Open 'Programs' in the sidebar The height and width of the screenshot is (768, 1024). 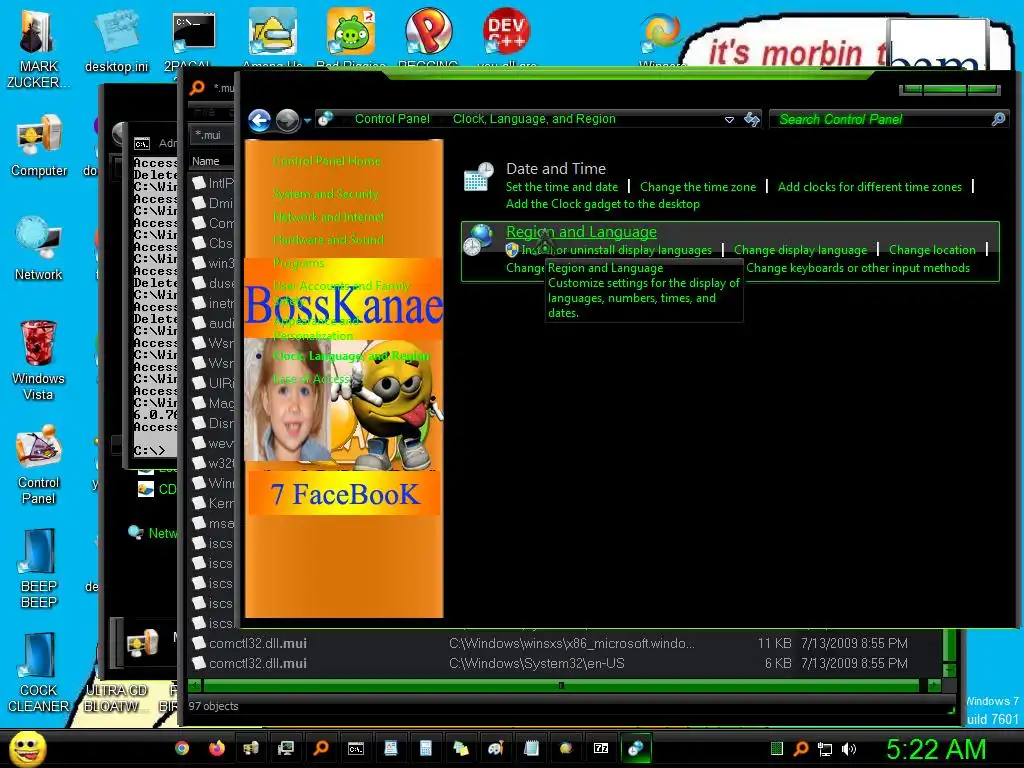(298, 263)
